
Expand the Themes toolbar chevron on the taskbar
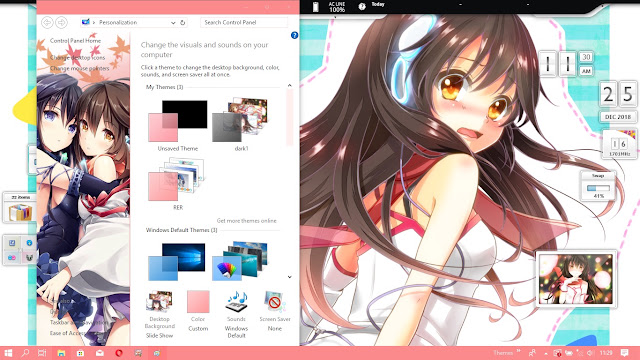point(518,351)
